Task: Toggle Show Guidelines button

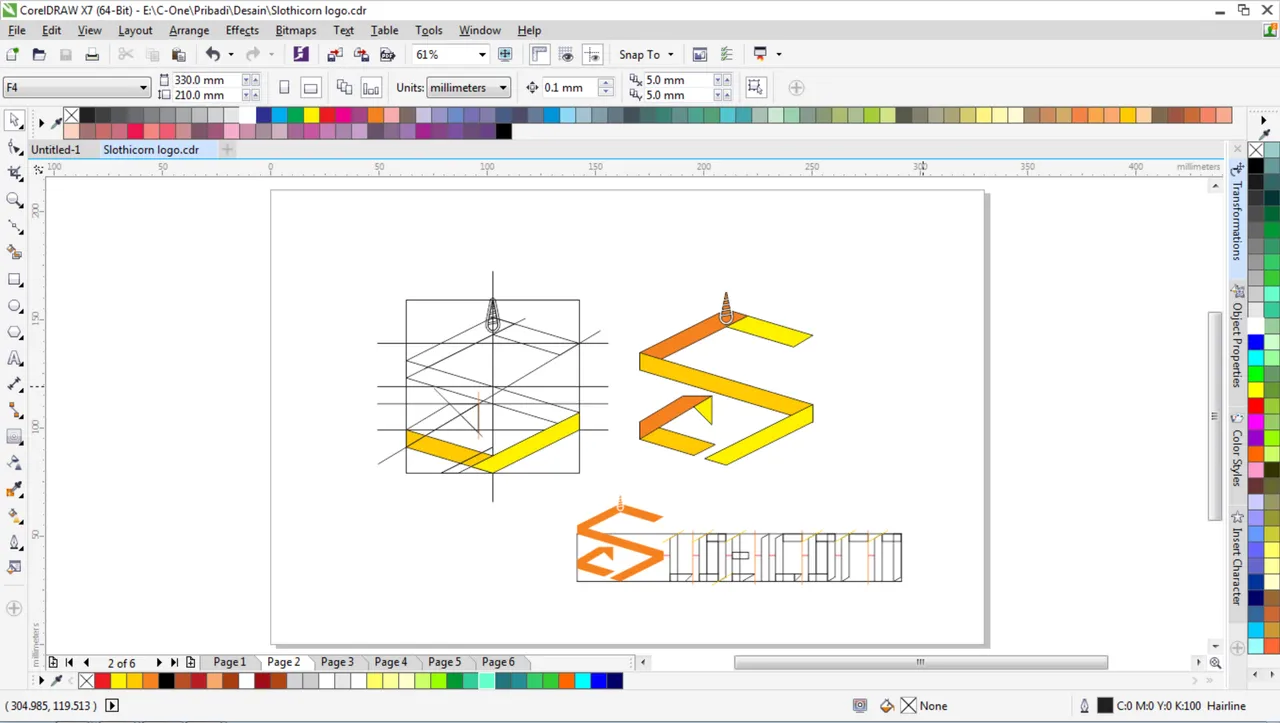Action: (593, 54)
